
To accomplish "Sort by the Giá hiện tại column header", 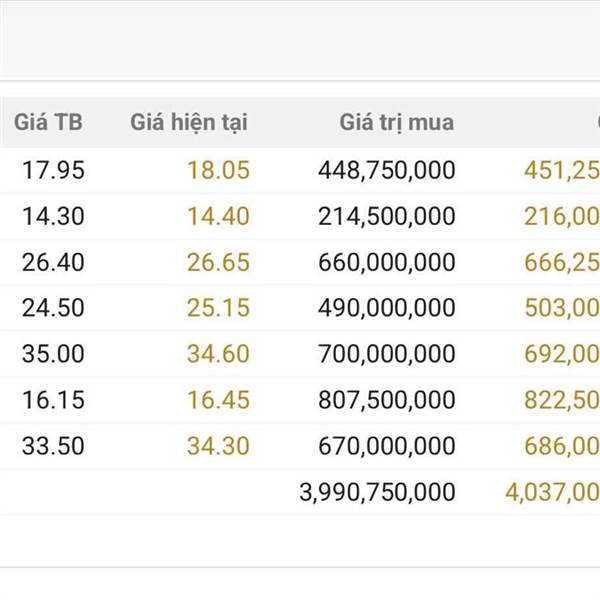I will (x=188, y=123).
